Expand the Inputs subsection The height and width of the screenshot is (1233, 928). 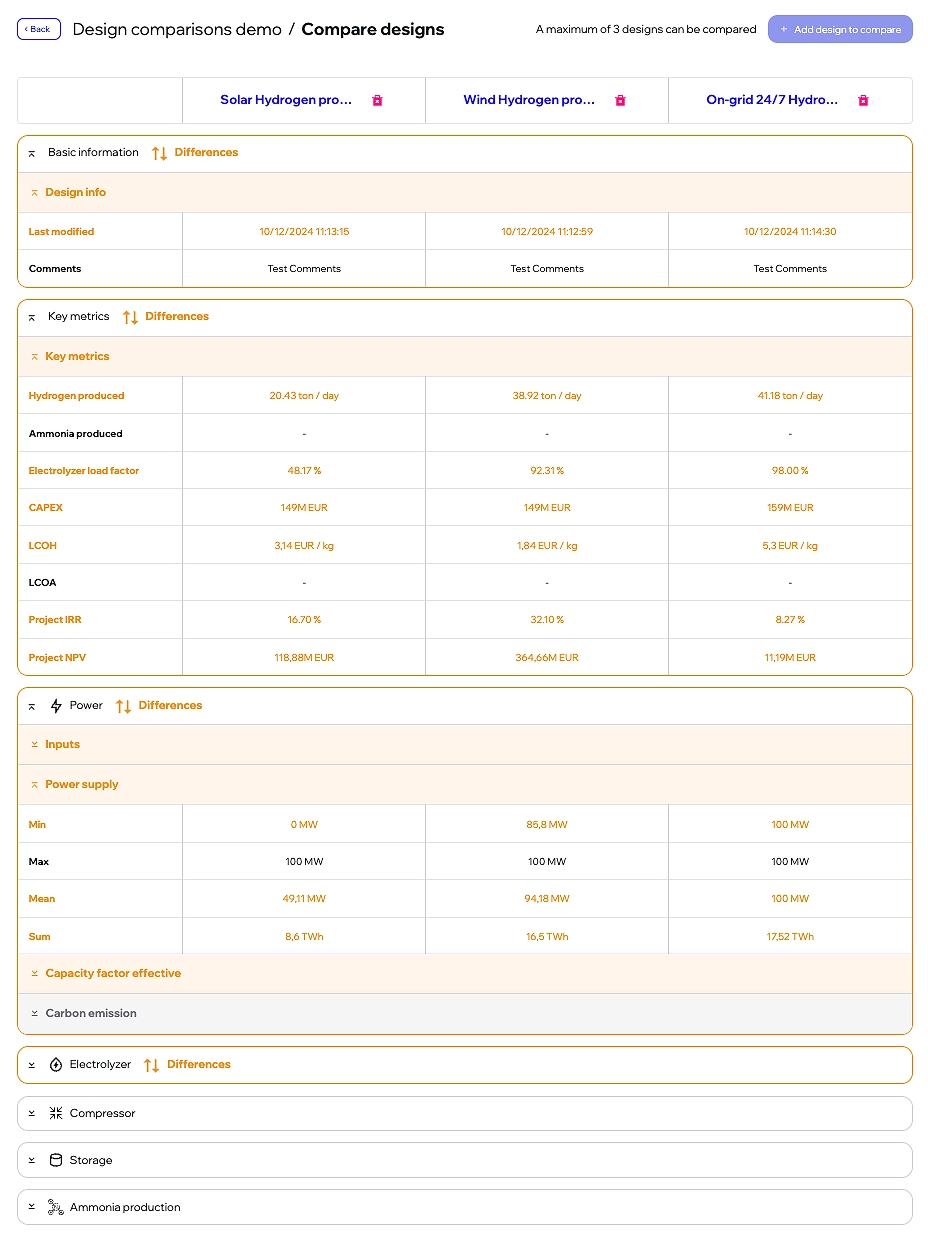tap(35, 744)
